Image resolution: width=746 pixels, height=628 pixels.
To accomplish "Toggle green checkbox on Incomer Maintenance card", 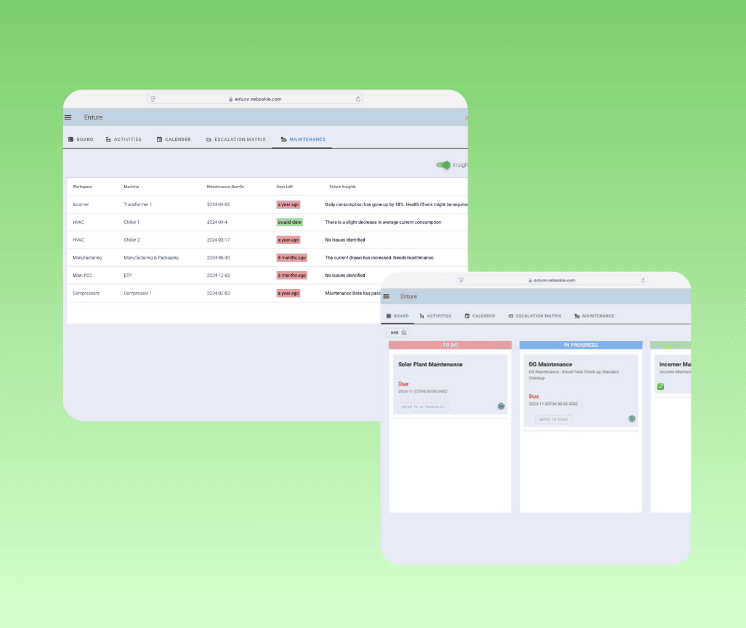I will [x=661, y=387].
